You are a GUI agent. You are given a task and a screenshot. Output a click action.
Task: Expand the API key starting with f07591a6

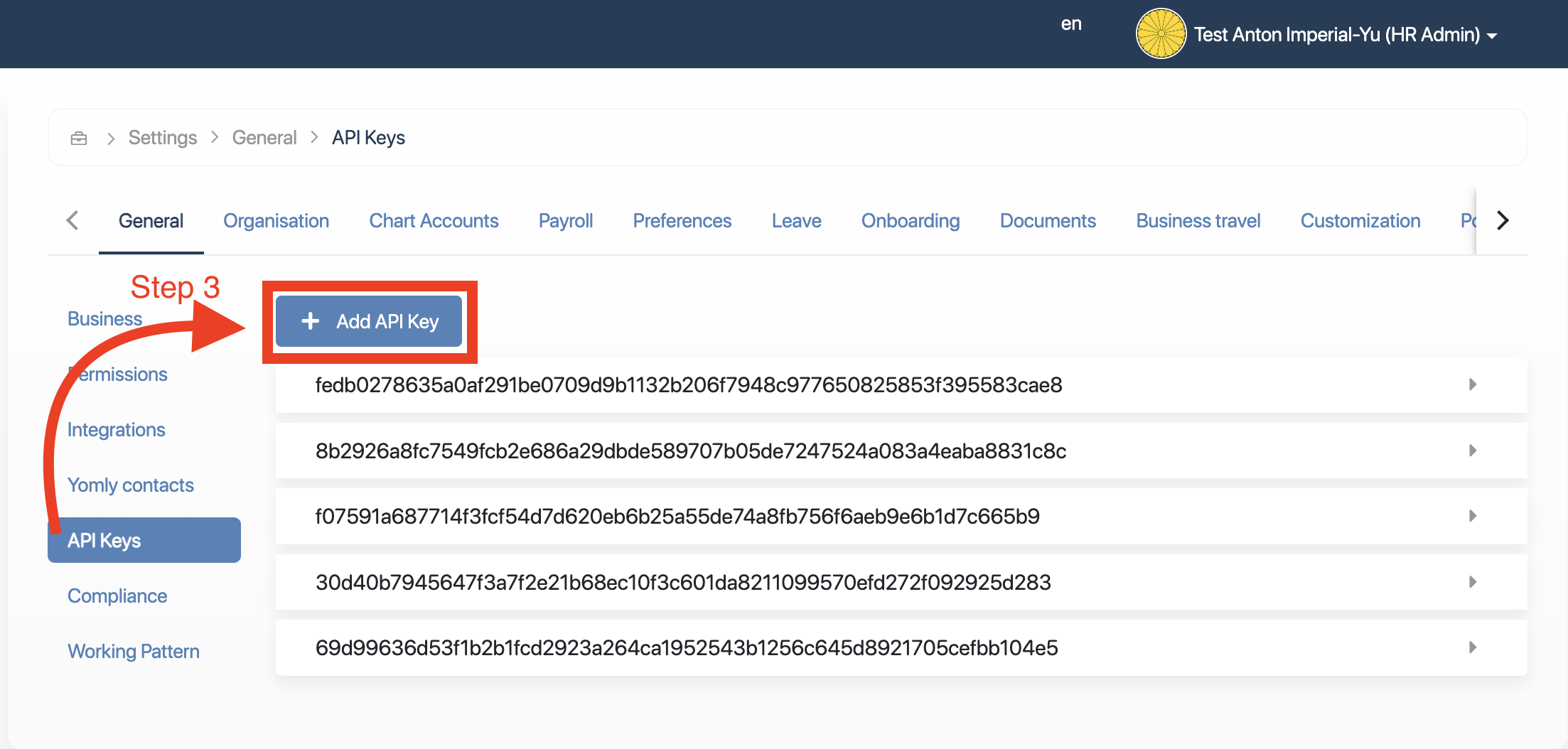pyautogui.click(x=1472, y=516)
